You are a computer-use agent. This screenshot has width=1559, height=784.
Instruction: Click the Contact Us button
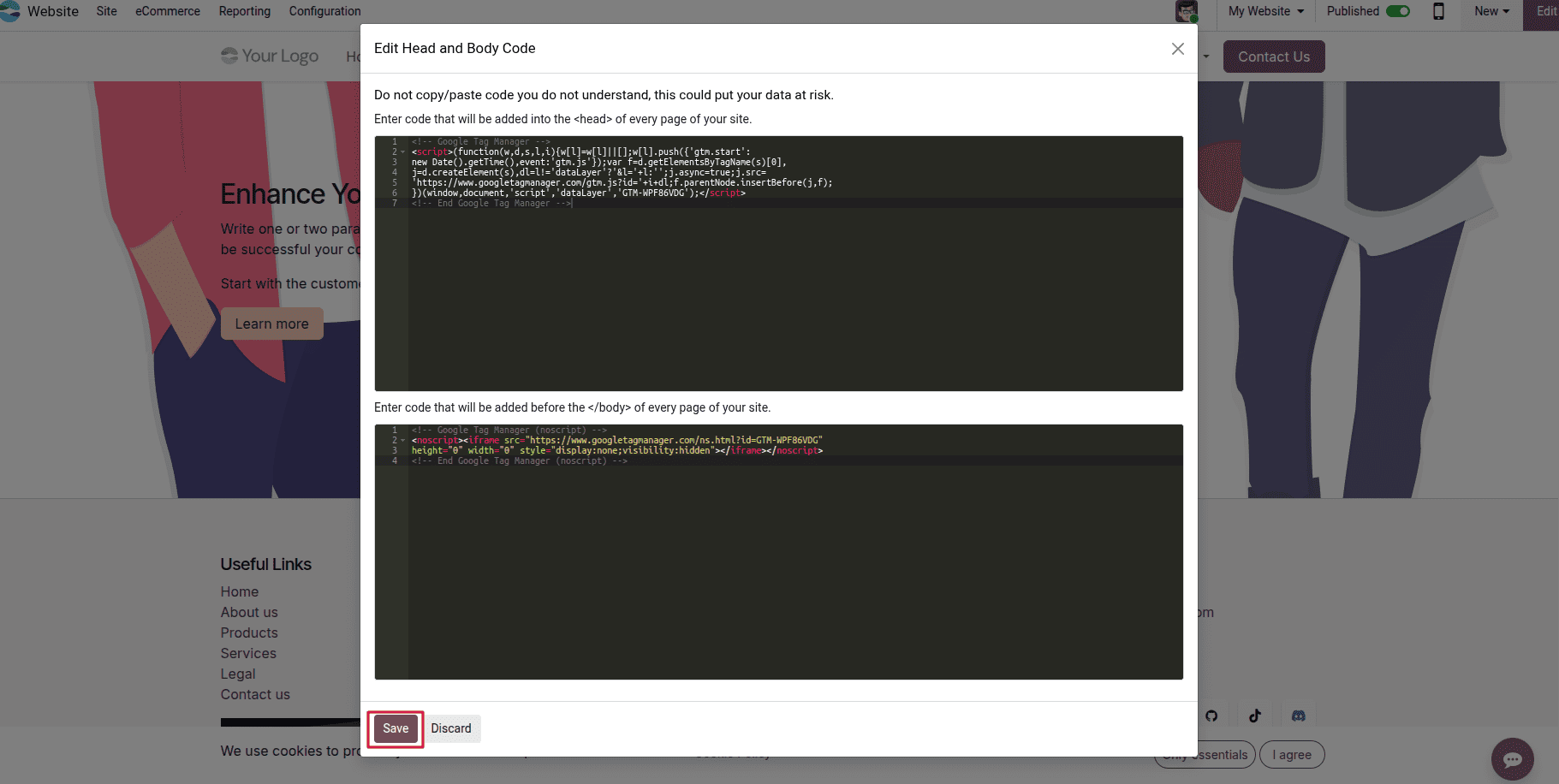(1274, 56)
